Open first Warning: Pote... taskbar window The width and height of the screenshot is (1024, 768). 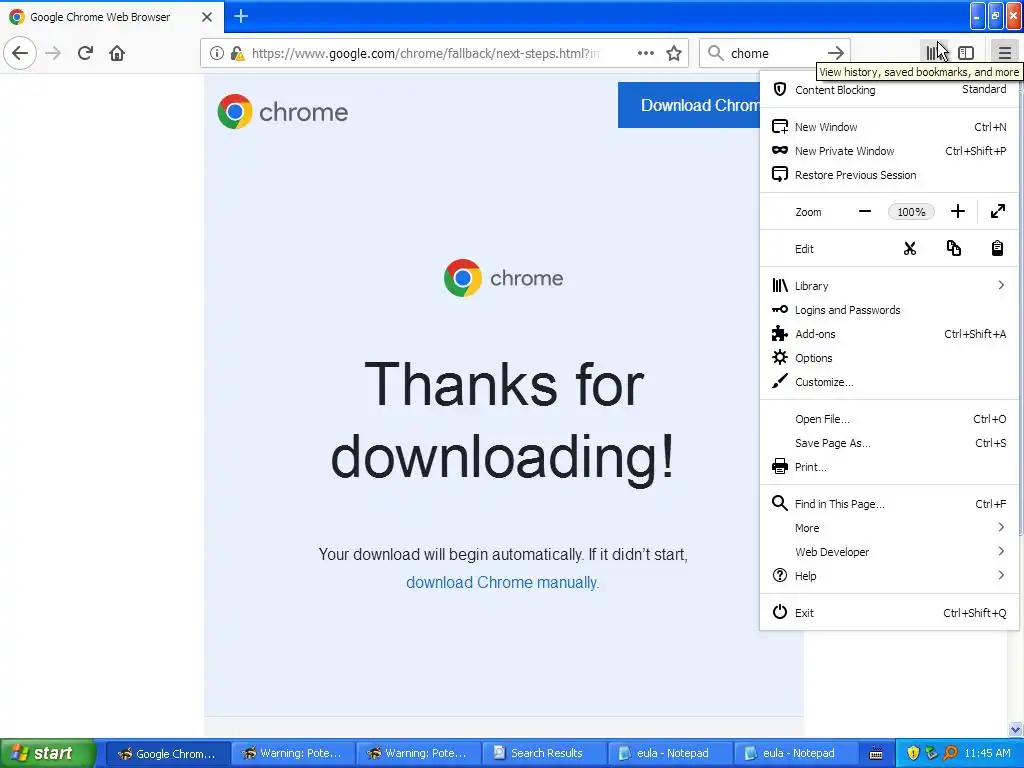tap(293, 754)
